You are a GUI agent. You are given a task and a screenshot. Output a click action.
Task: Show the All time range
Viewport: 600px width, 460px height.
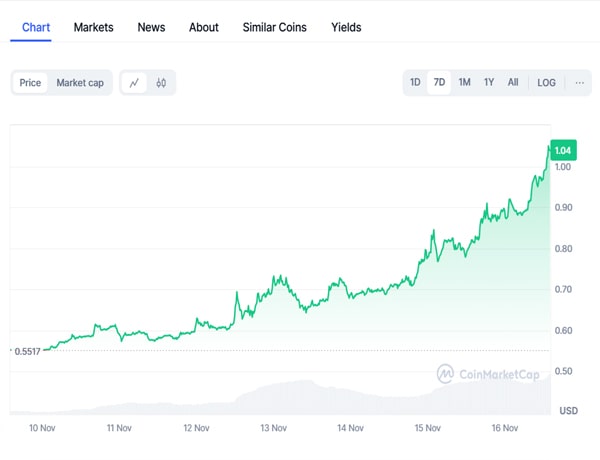513,82
